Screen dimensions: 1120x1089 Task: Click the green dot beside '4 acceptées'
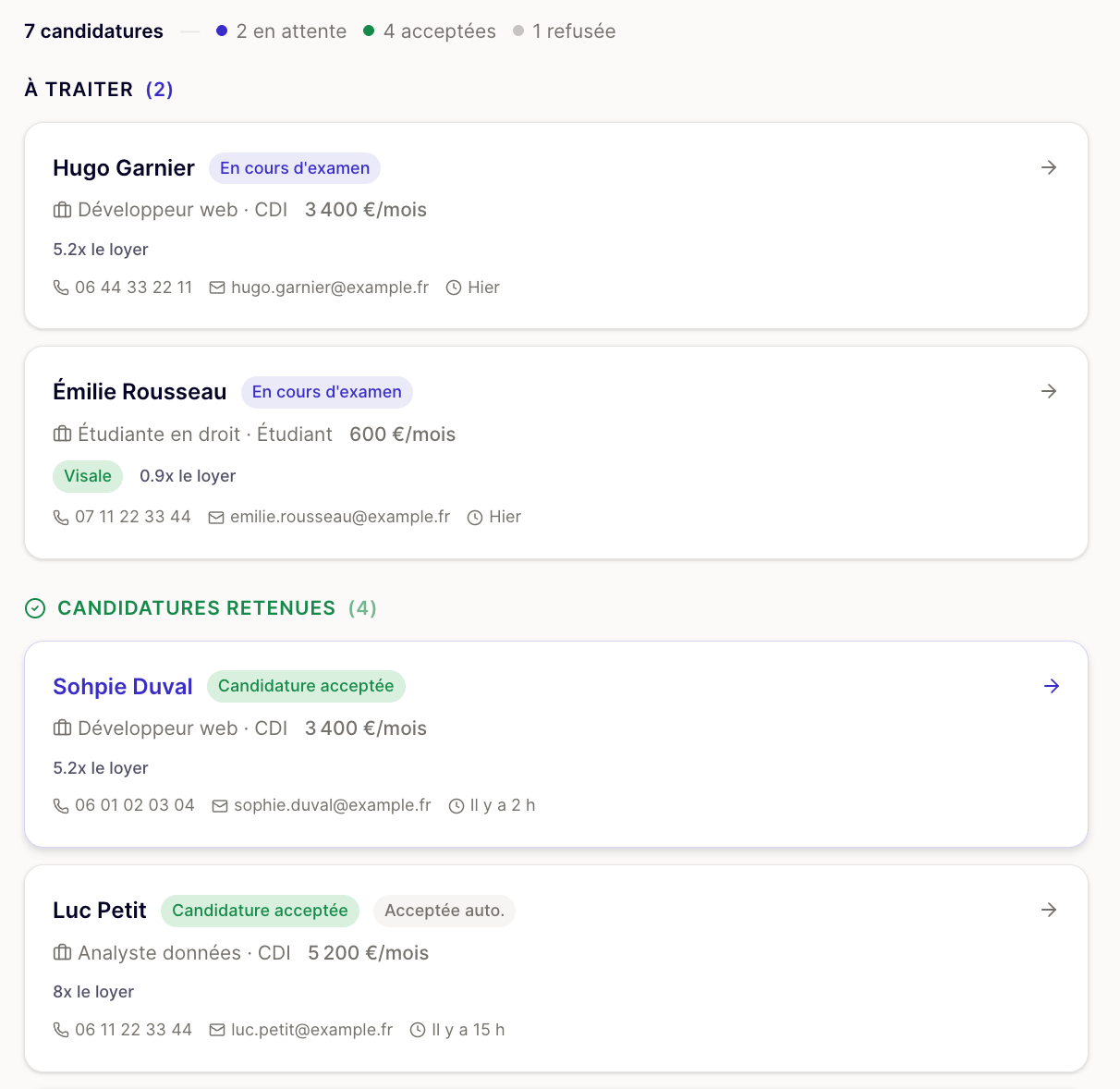[x=368, y=31]
